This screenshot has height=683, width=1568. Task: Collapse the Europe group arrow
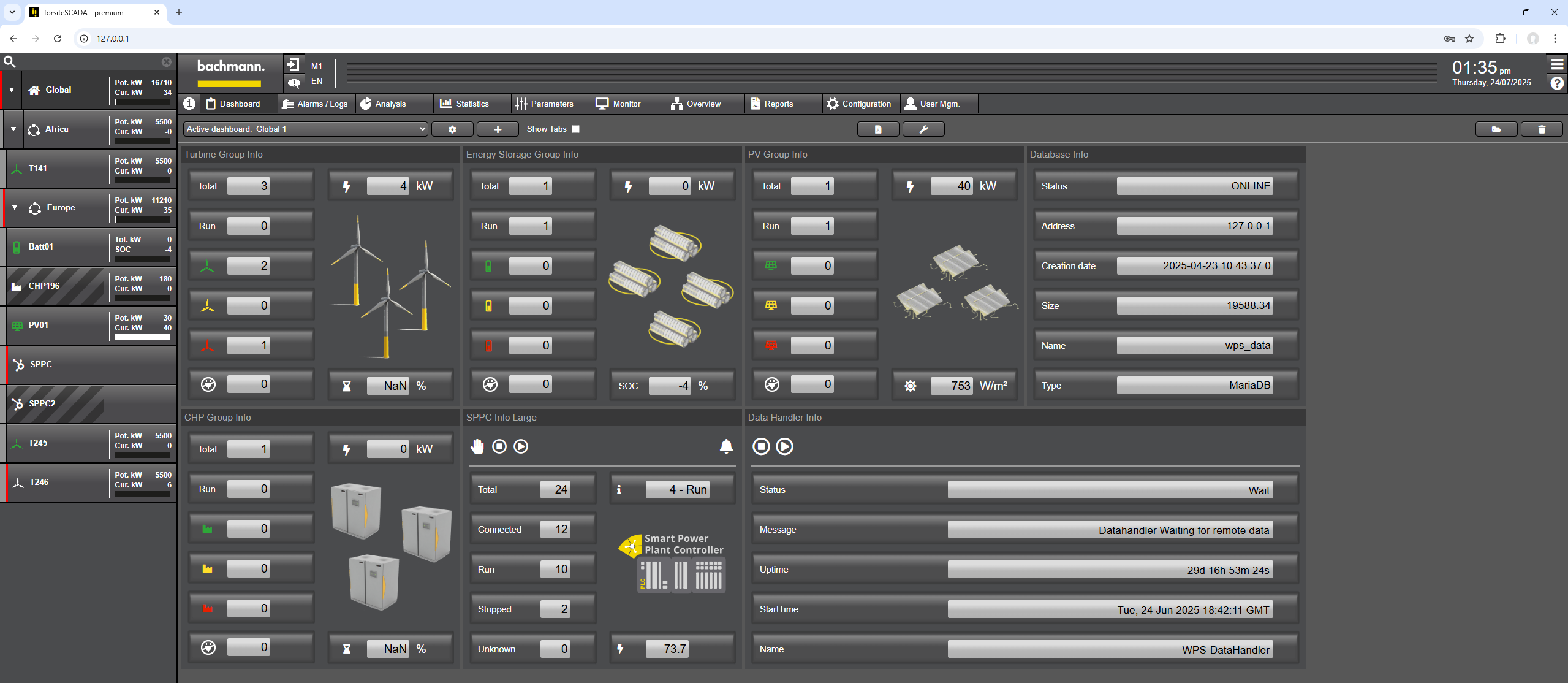click(15, 208)
